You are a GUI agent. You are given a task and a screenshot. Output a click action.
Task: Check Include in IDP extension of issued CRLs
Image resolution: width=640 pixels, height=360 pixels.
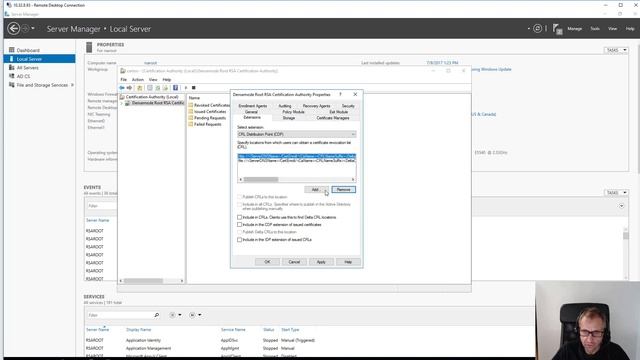(x=240, y=240)
